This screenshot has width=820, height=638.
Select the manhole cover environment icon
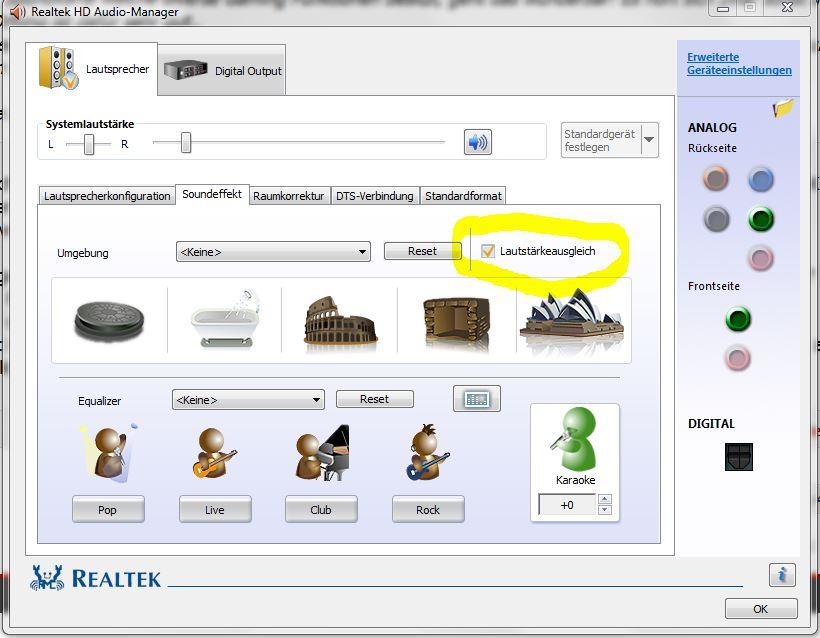(109, 320)
